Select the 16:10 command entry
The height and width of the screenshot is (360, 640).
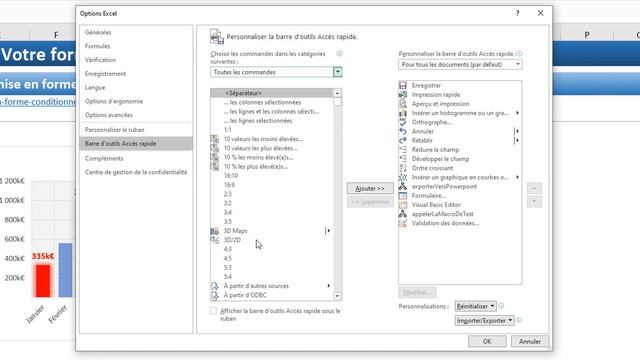(x=272, y=176)
